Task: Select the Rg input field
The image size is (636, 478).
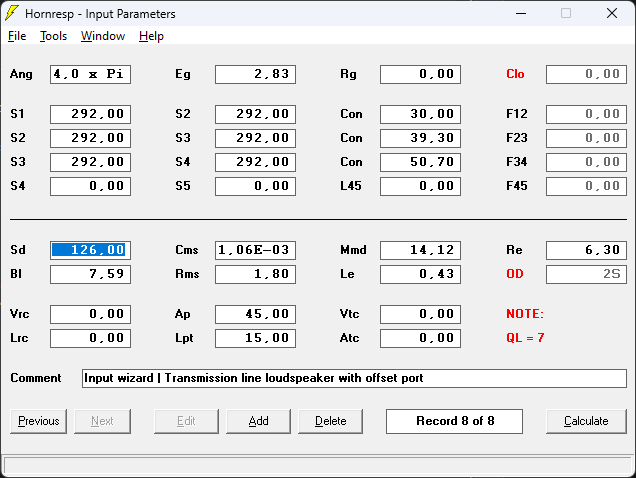Action: [421, 74]
